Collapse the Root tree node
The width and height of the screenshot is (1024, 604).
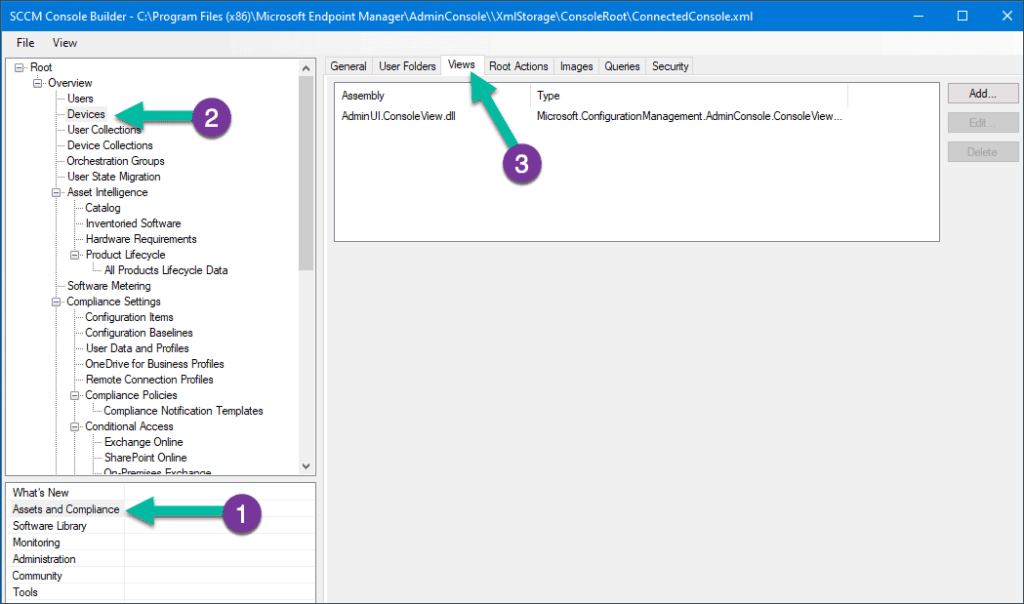19,67
